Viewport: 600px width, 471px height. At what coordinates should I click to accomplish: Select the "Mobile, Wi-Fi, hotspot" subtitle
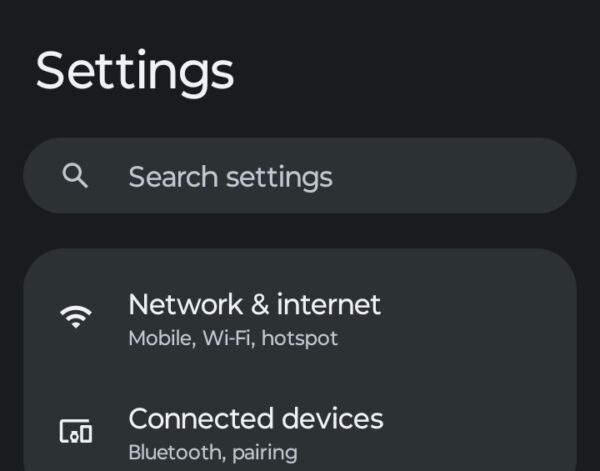click(233, 338)
